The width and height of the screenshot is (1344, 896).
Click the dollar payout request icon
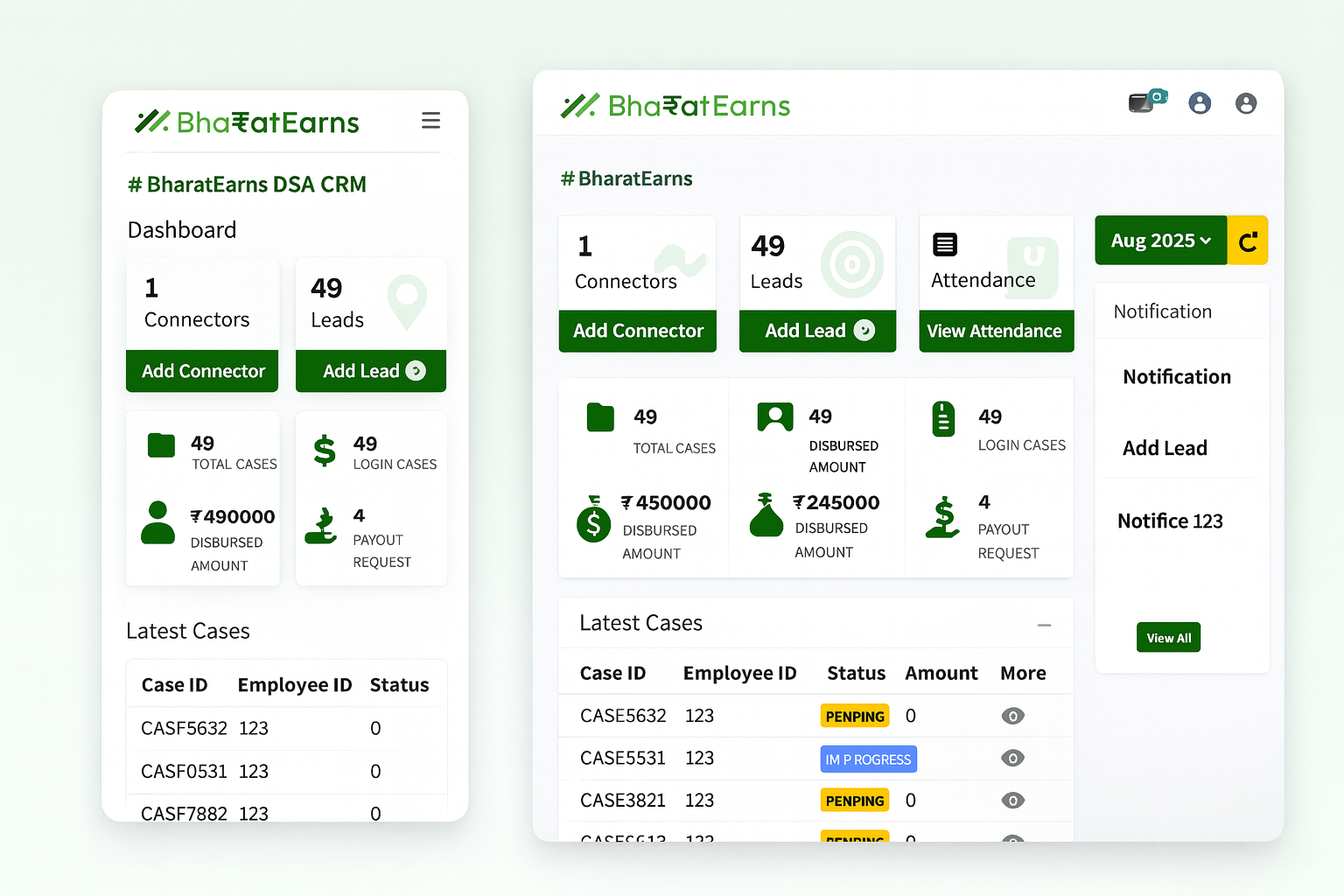(941, 518)
